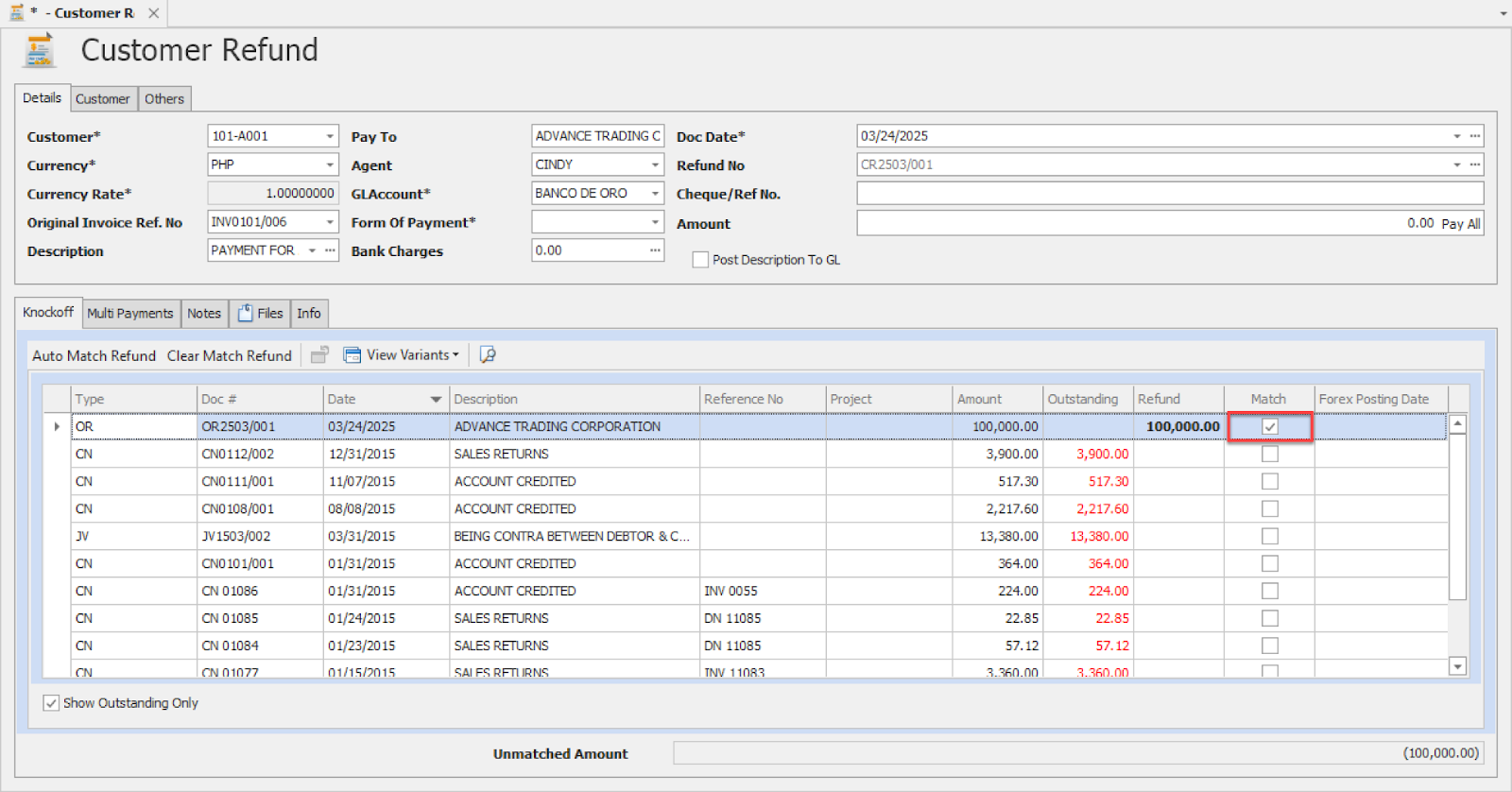Click the Cheque/Ref No. input field
Viewport: 1512px width, 792px height.
(1170, 194)
